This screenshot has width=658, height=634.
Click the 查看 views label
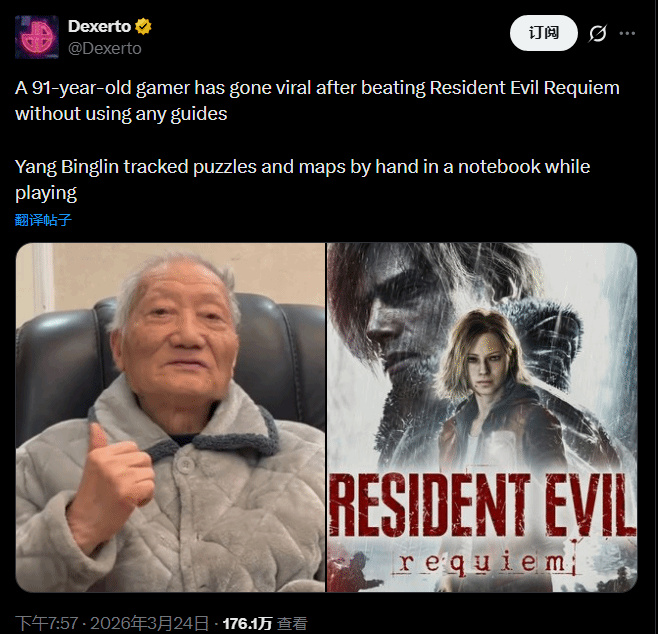[x=292, y=624]
